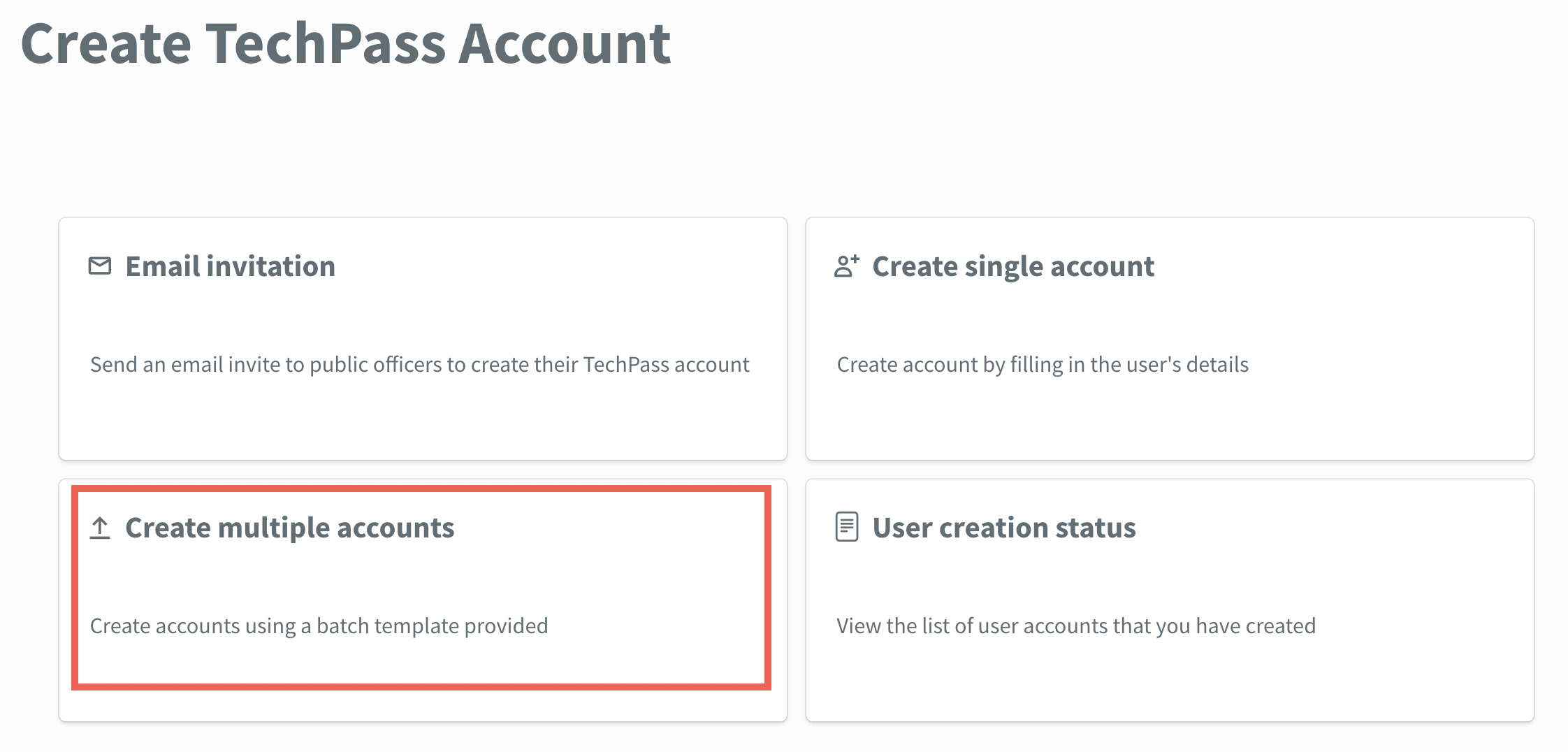
Task: Click the envelope icon beside Email invitation
Action: (100, 266)
